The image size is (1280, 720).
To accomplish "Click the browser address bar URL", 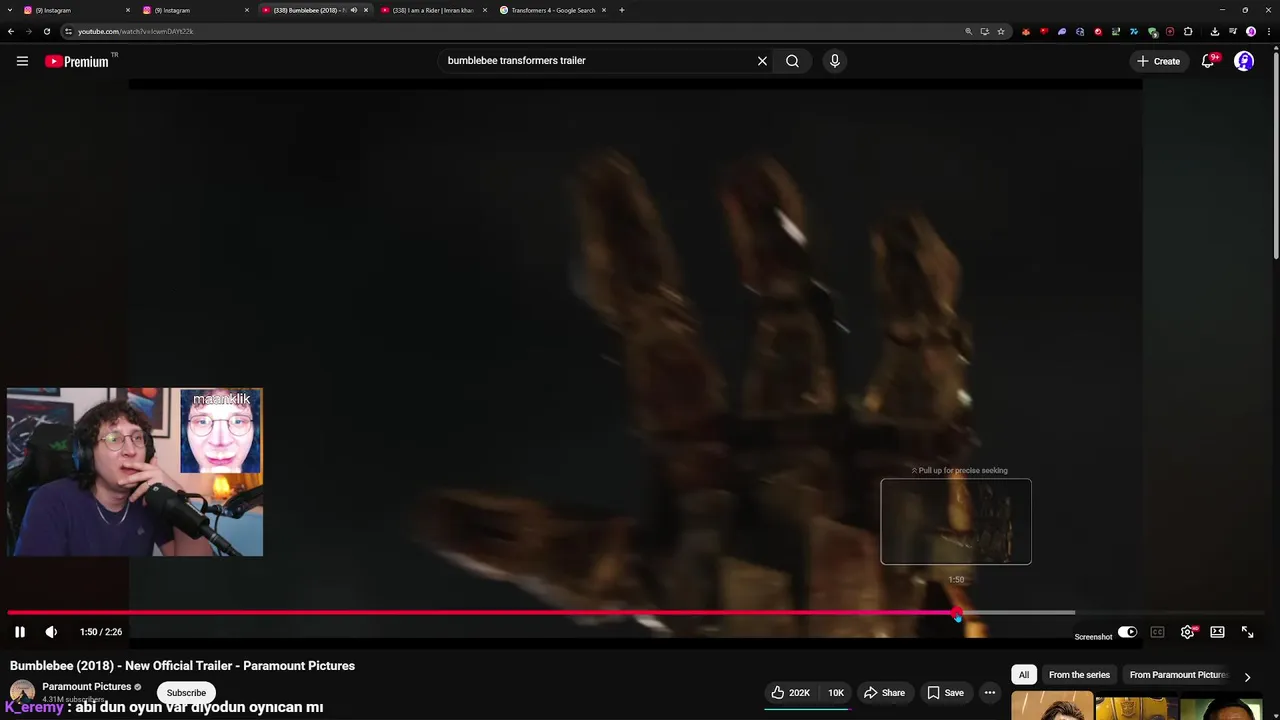I will click(136, 31).
